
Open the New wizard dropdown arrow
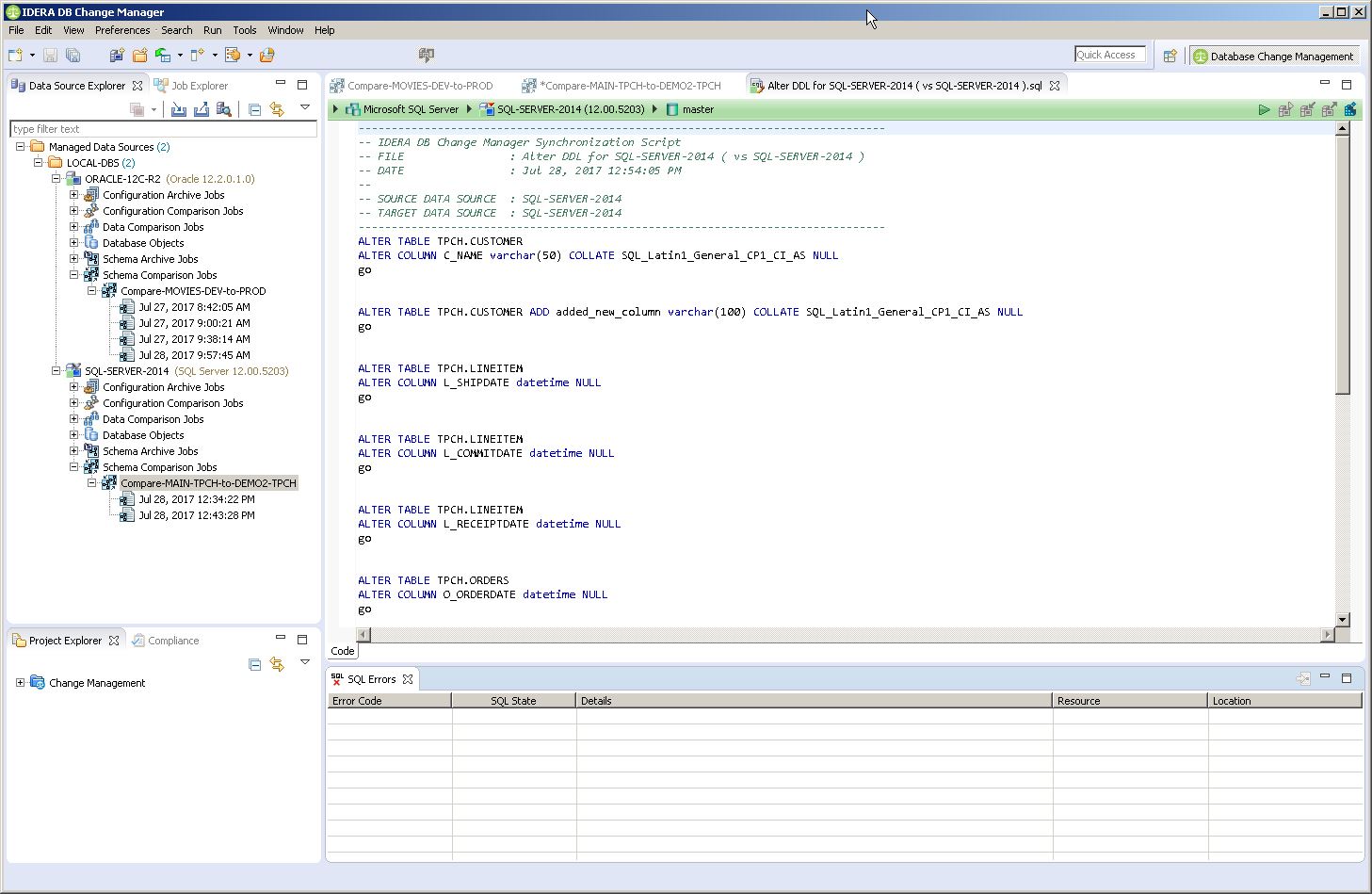click(x=32, y=56)
